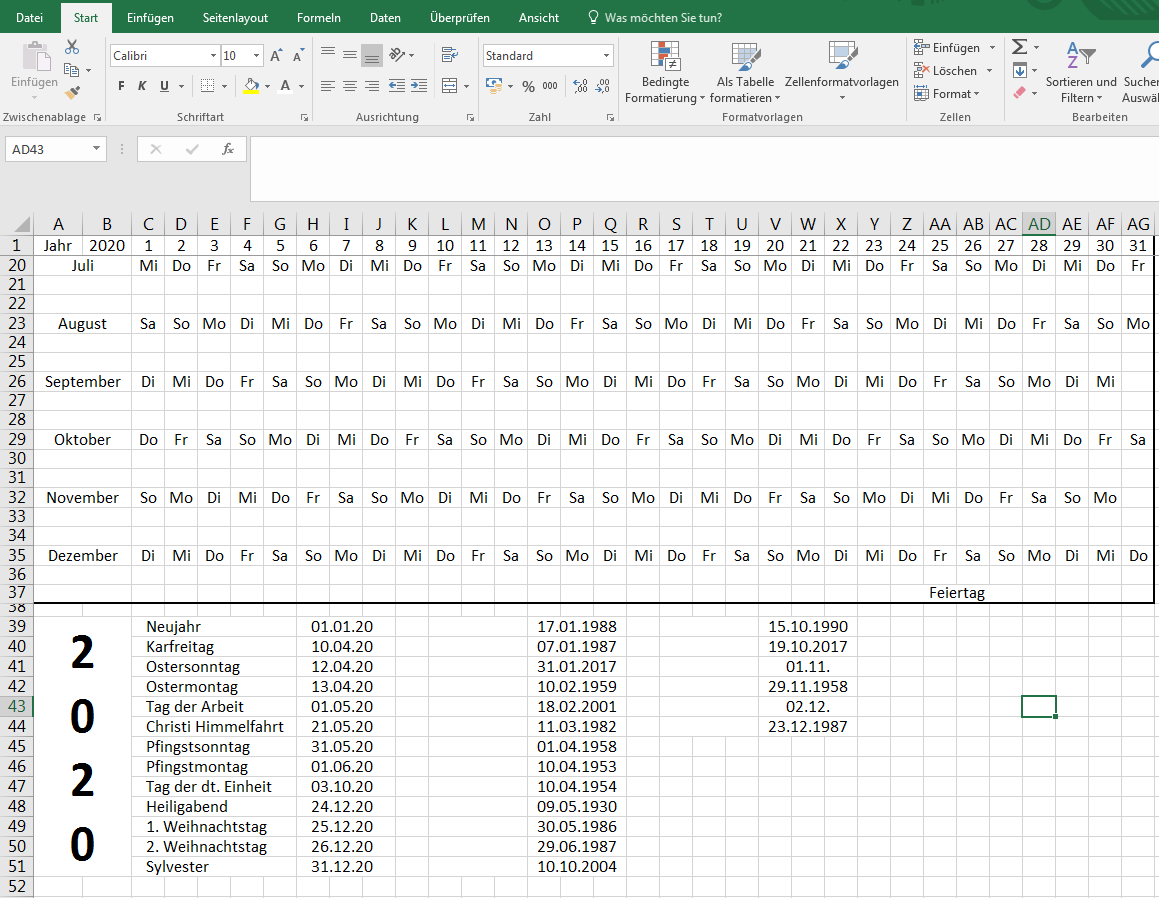Open the Datei tab

coord(30,18)
